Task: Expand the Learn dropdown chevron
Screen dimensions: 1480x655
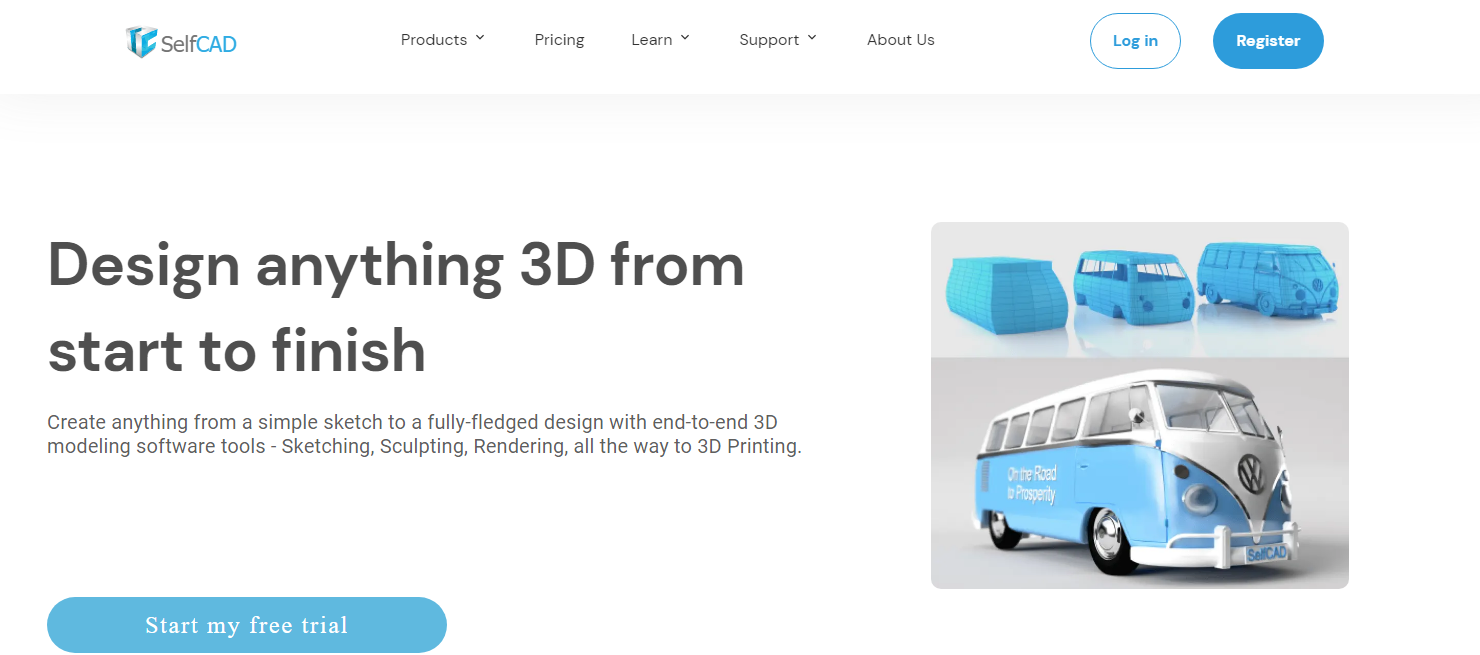Action: tap(685, 38)
